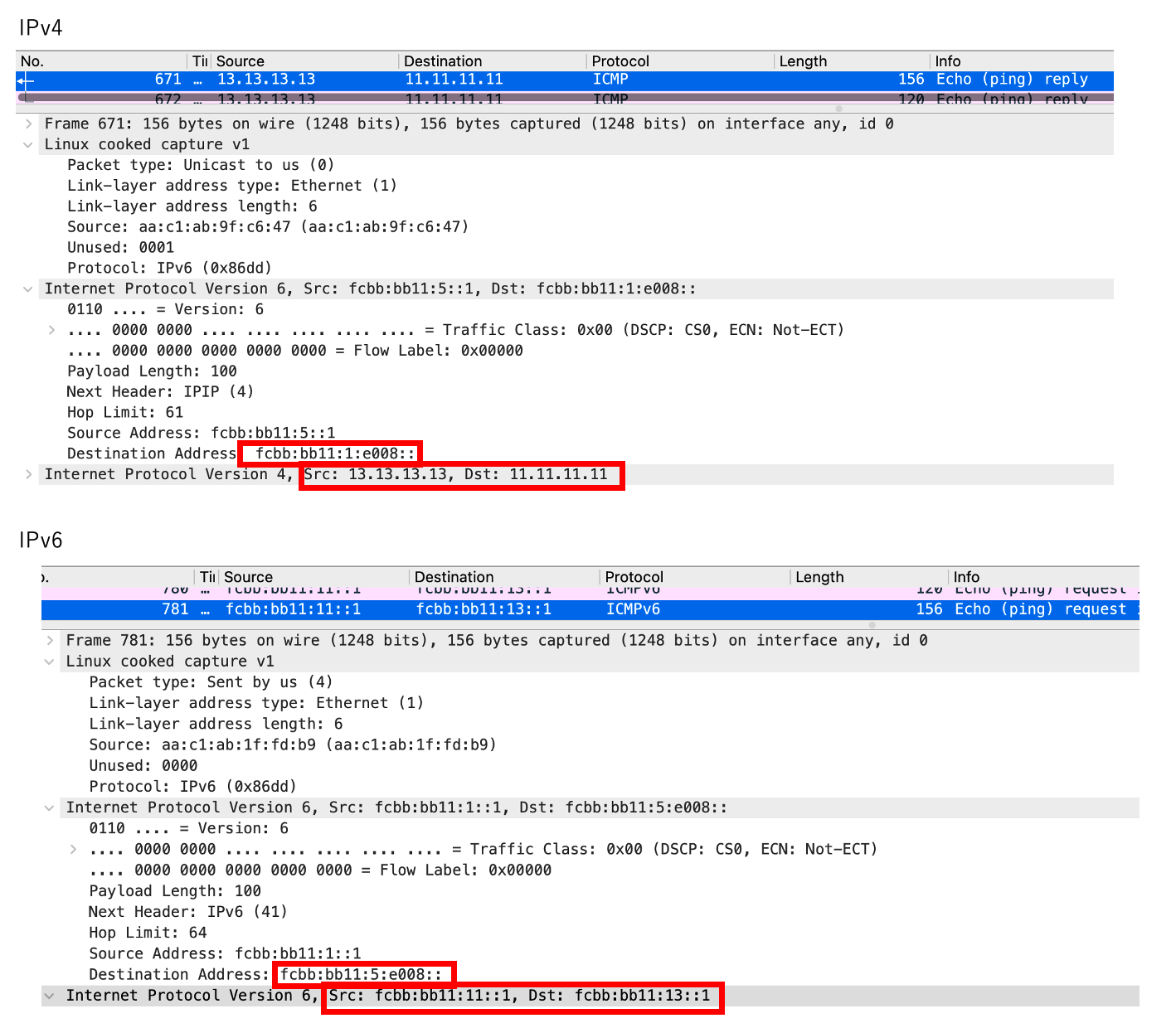Viewport: 1176px width, 1028px height.
Task: Select 'Next Header: IPIP (4)' row
Action: (160, 391)
